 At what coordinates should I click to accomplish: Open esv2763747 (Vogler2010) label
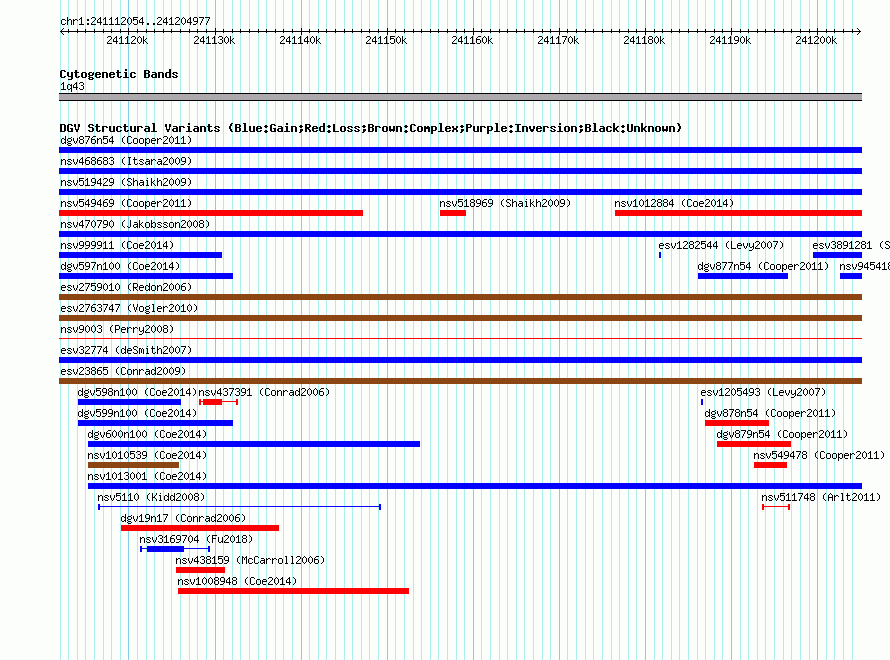point(129,308)
